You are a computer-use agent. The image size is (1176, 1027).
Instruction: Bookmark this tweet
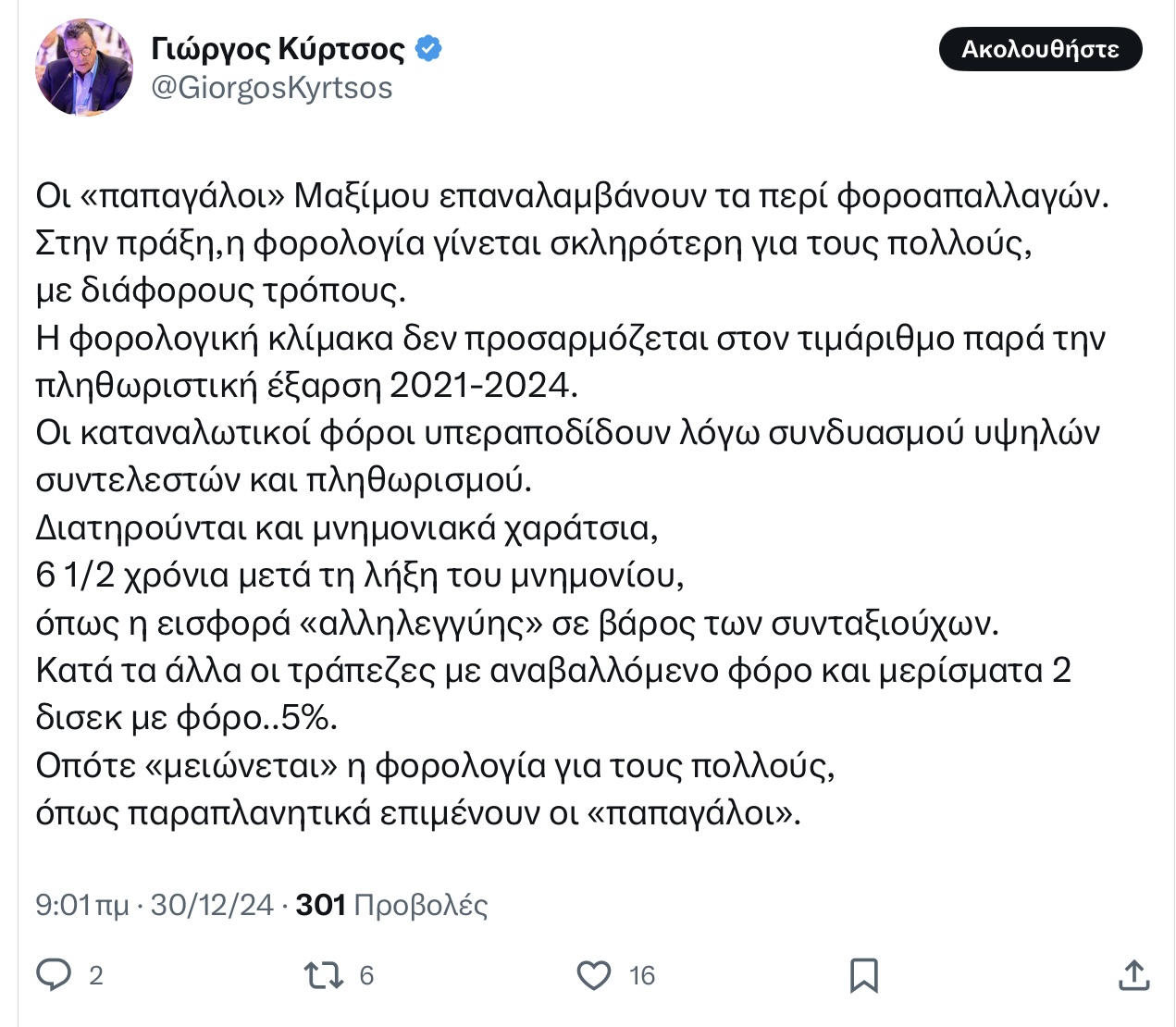point(863,974)
